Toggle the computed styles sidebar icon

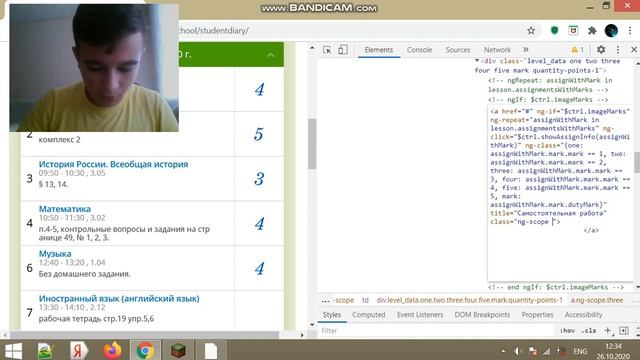click(x=624, y=331)
